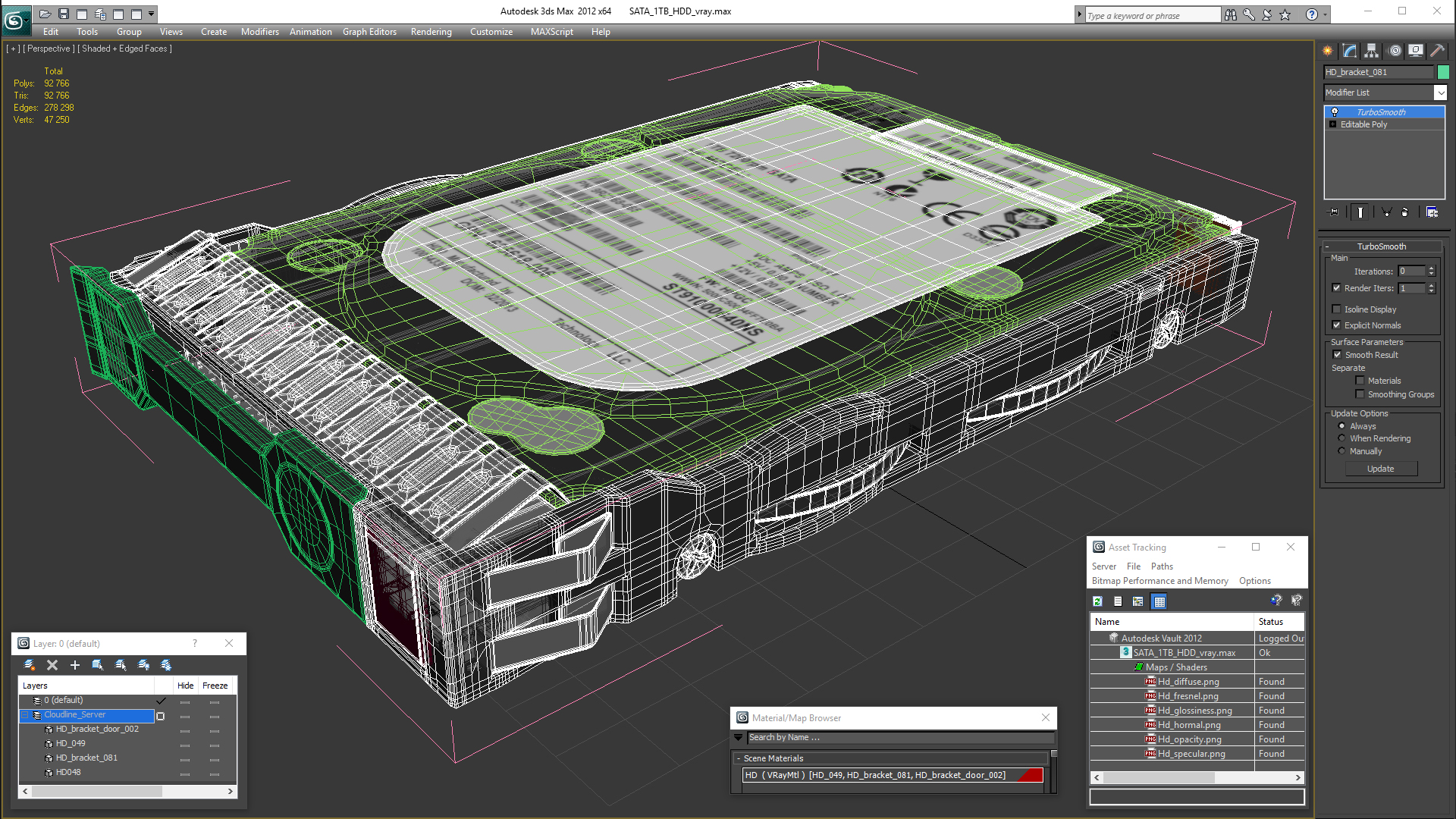Open Paths menu in Asset Tracking
This screenshot has height=819, width=1456.
pos(1162,566)
